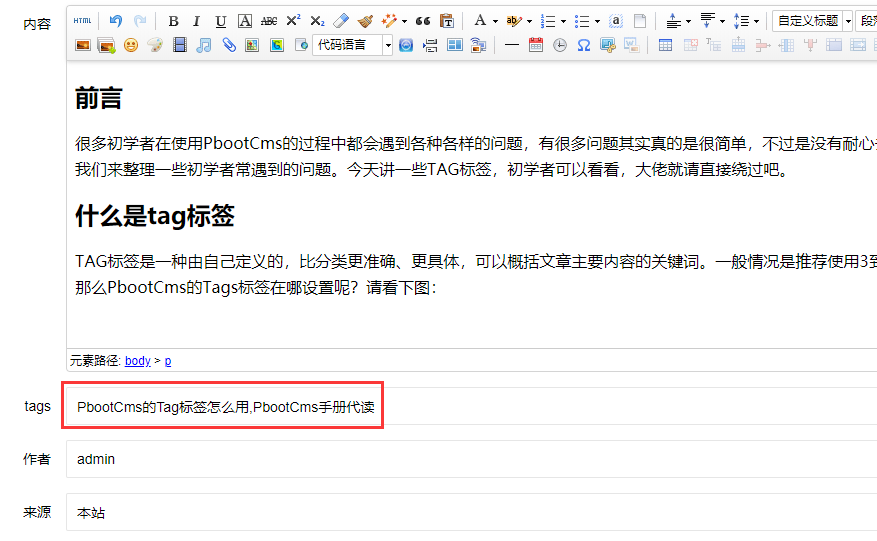Screen dimensions: 877x541
Task: Insert video using film icon
Action: coord(180,45)
